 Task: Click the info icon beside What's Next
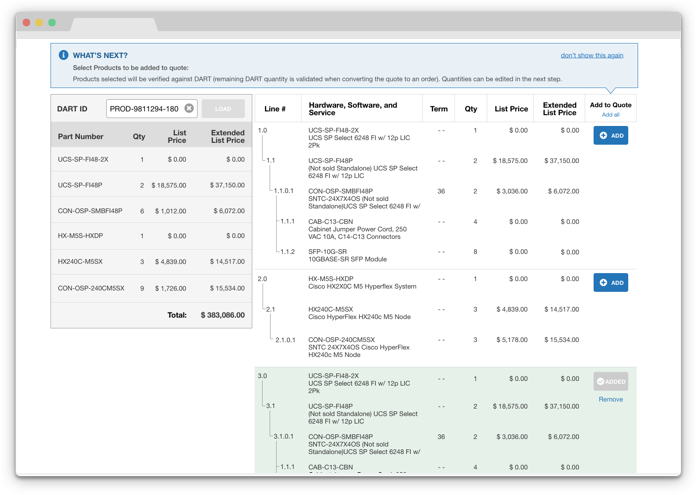coord(63,56)
